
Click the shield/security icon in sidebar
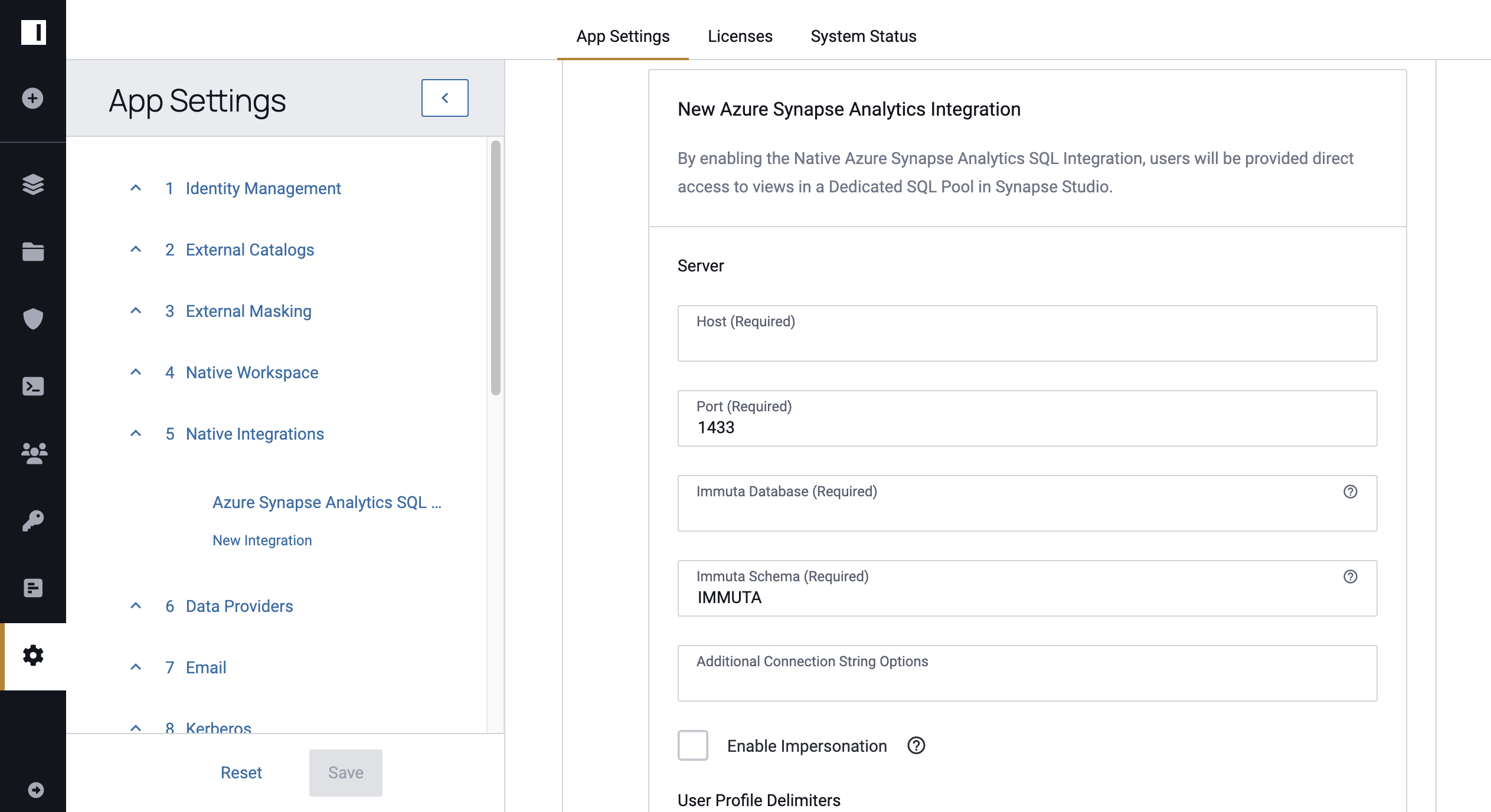(33, 319)
